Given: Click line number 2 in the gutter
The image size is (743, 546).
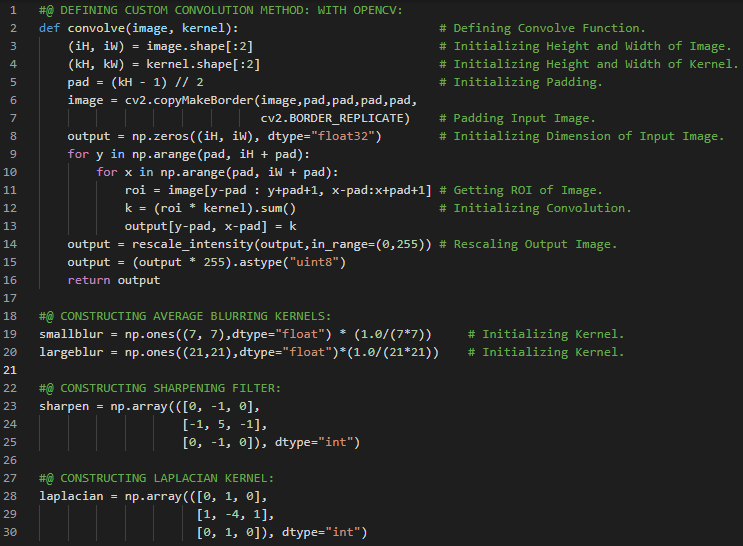Looking at the screenshot, I should pyautogui.click(x=14, y=28).
